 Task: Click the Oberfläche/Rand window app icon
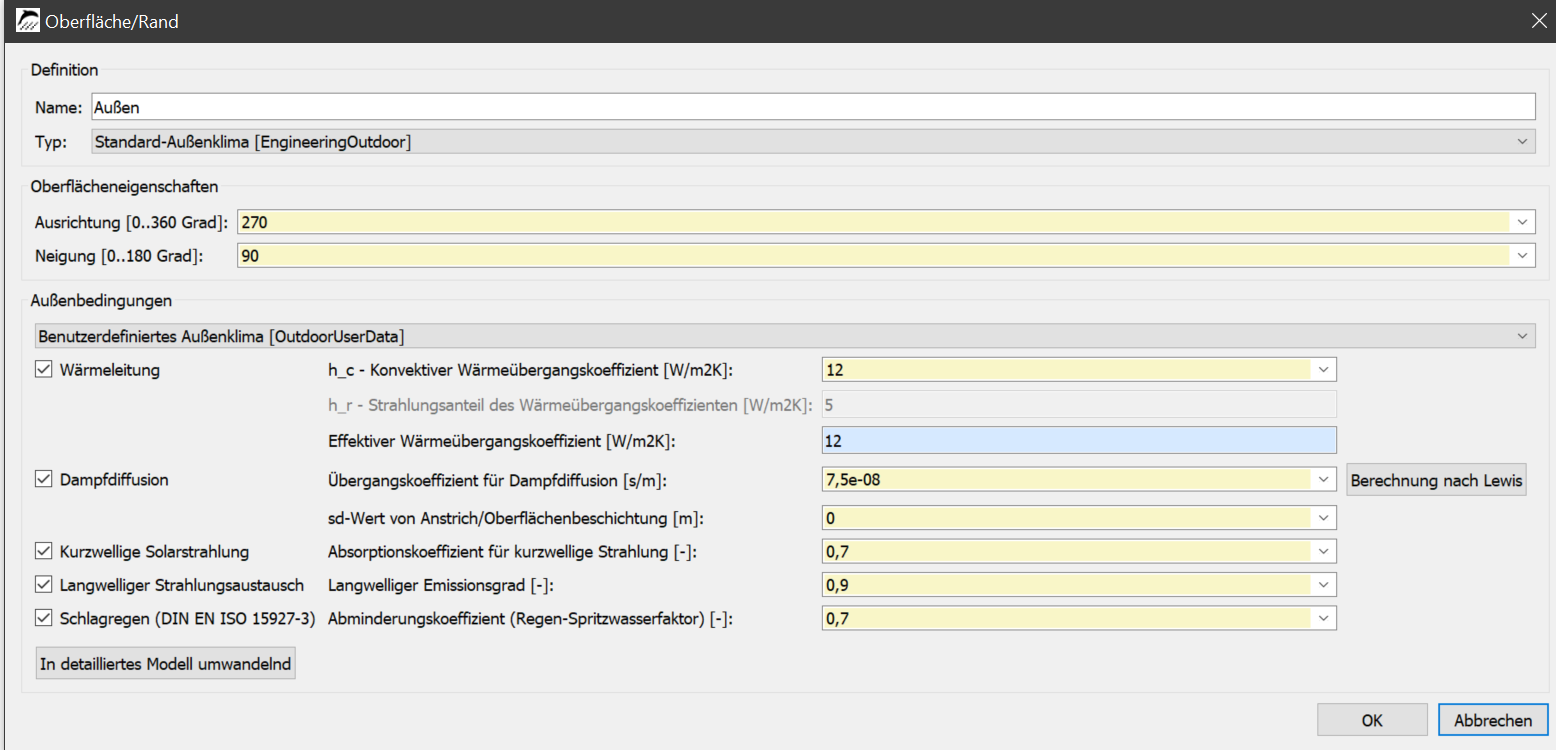pyautogui.click(x=28, y=20)
